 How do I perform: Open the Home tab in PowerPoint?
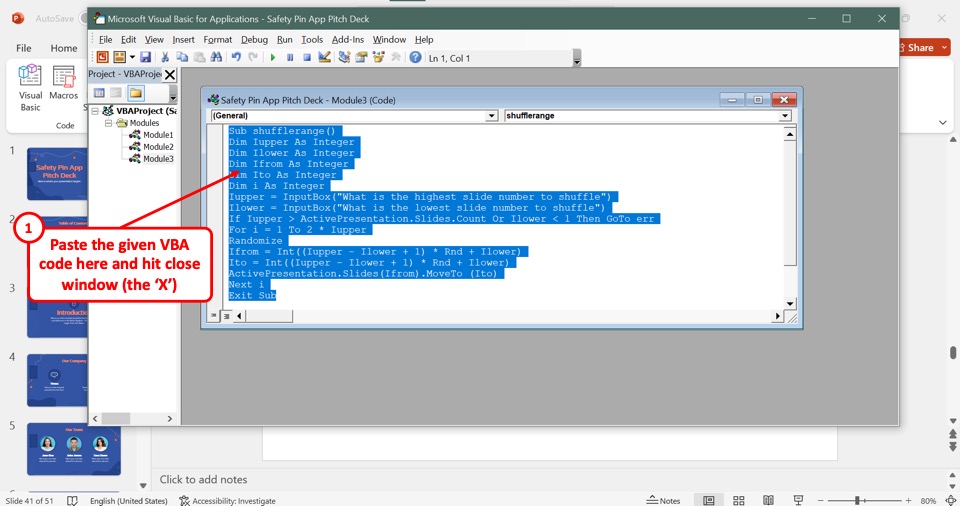pos(64,48)
